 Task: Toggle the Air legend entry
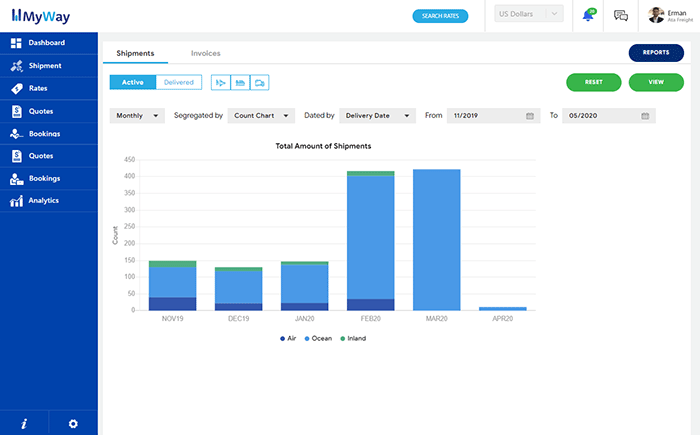pyautogui.click(x=288, y=339)
